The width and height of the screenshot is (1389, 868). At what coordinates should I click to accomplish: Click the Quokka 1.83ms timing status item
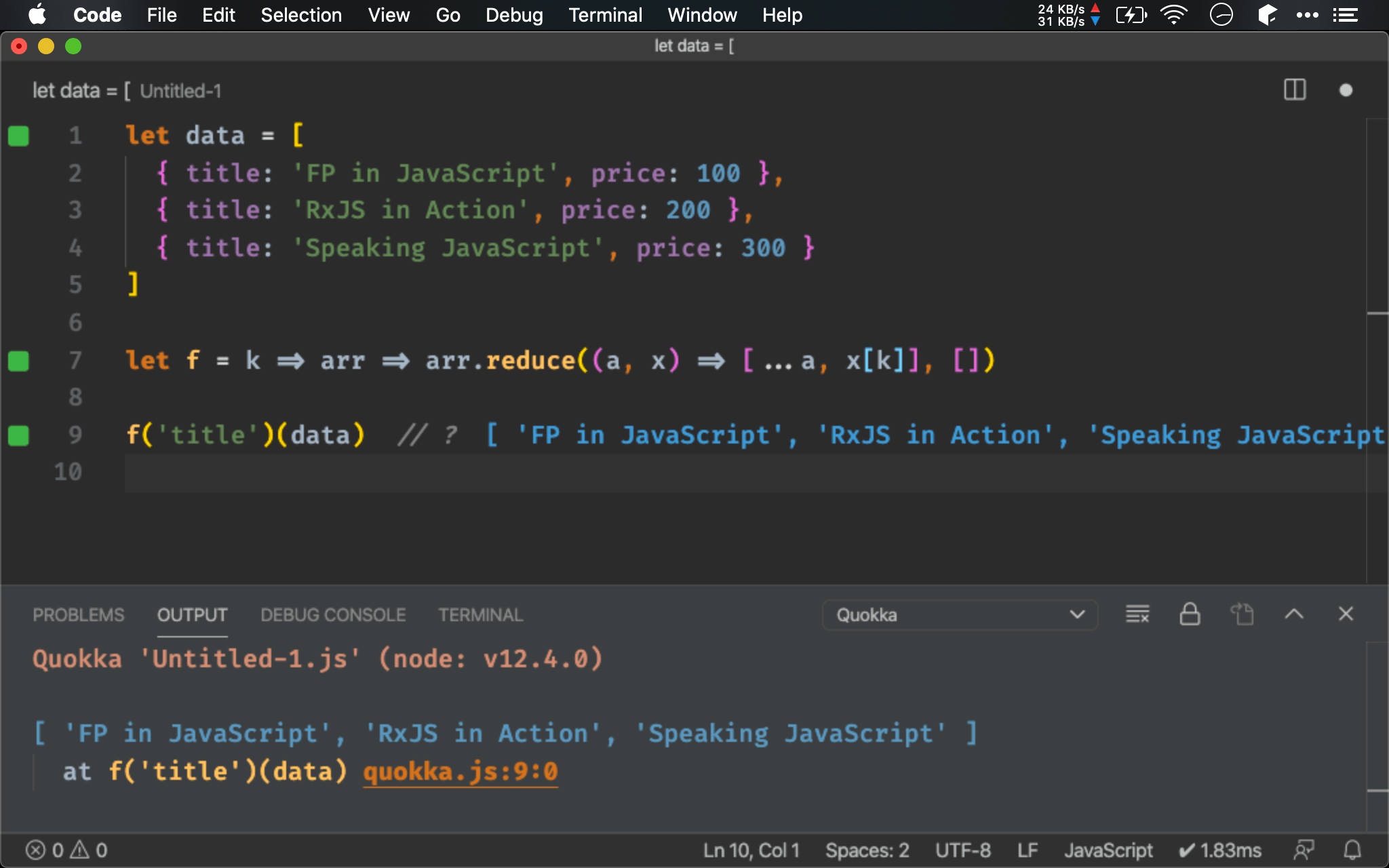(x=1220, y=850)
